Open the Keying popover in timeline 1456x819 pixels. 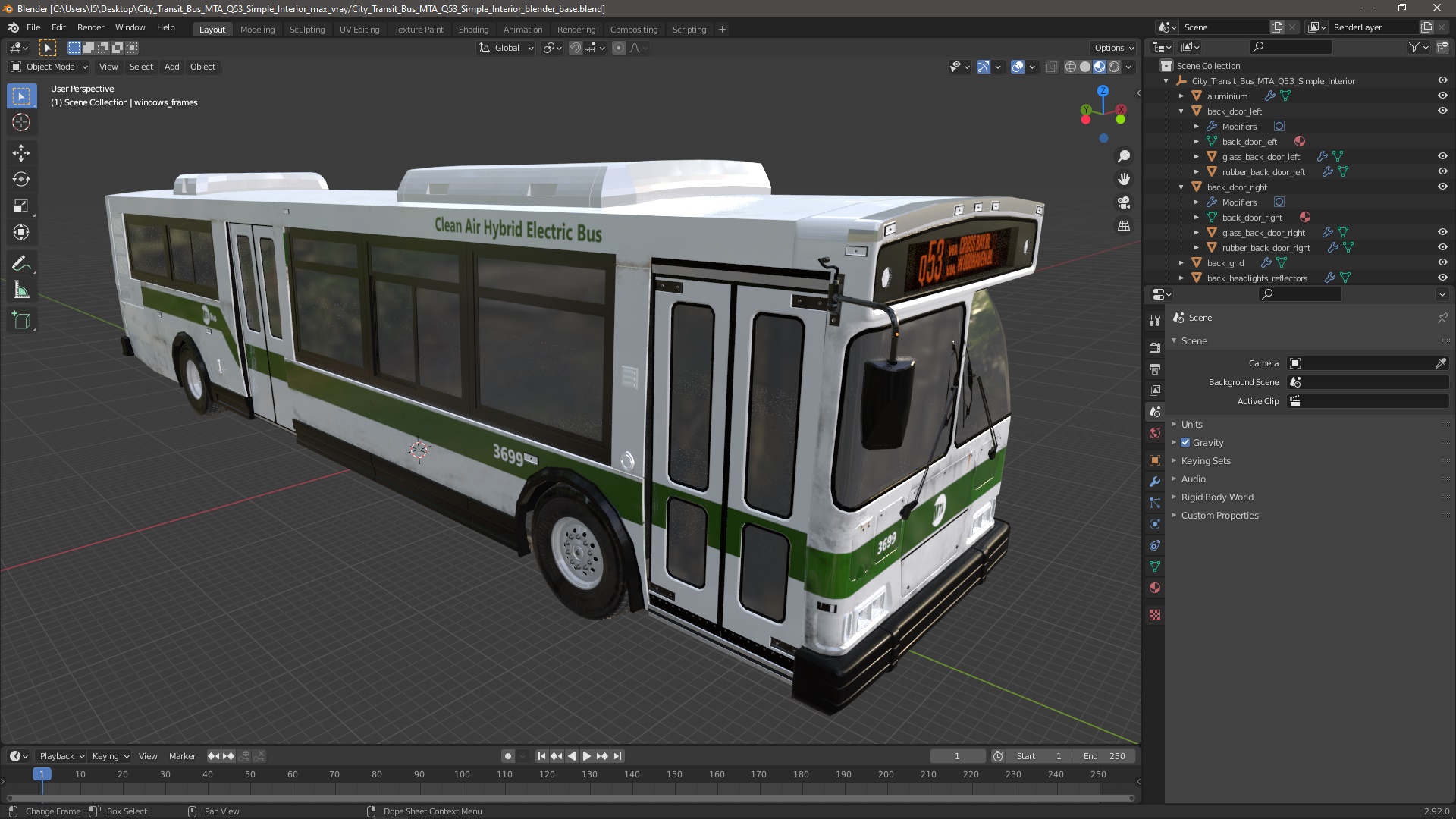click(x=111, y=756)
